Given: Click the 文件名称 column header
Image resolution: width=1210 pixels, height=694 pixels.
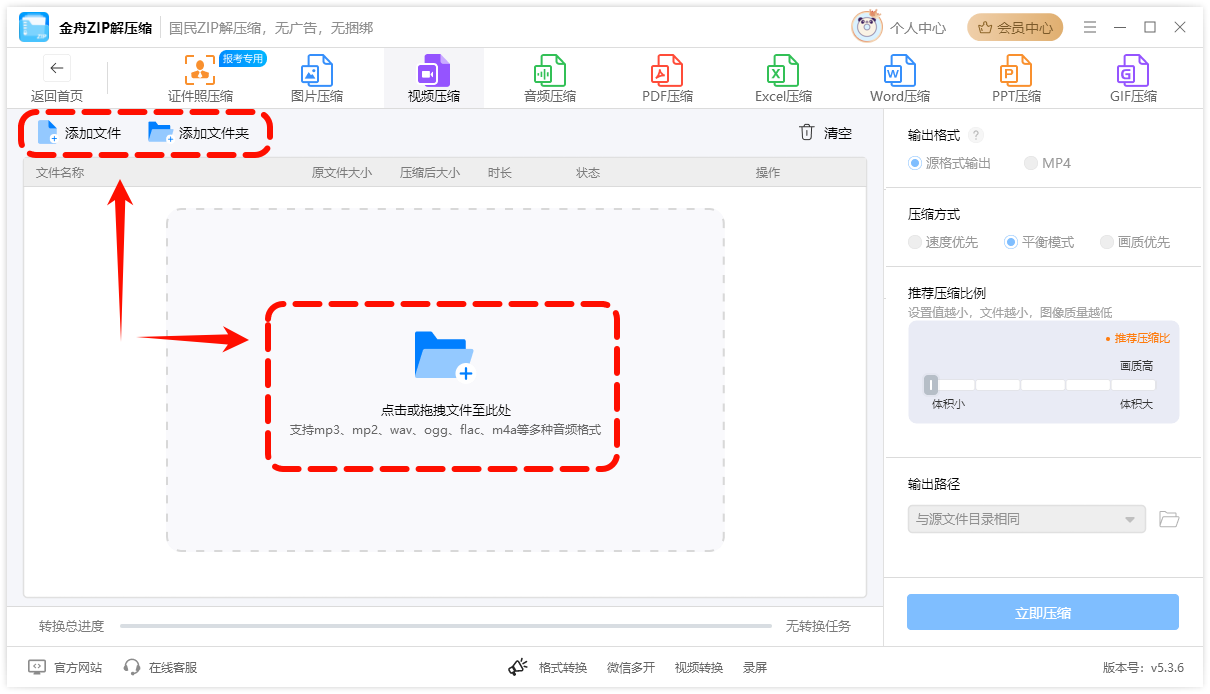Looking at the screenshot, I should [60, 173].
